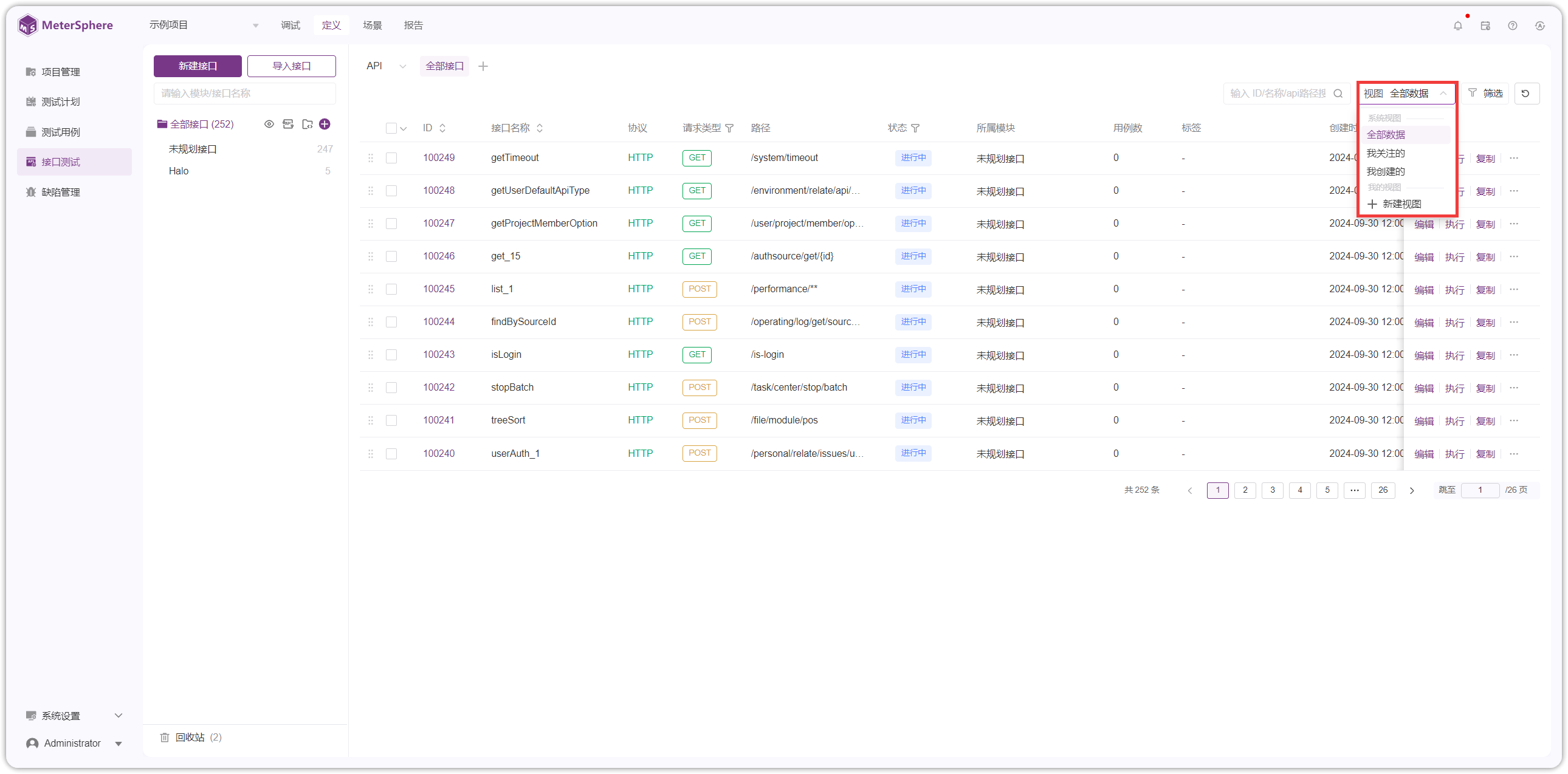Viewport: 1568px width, 774px height.
Task: Click drag handle of the get_15 row
Action: pos(370,256)
